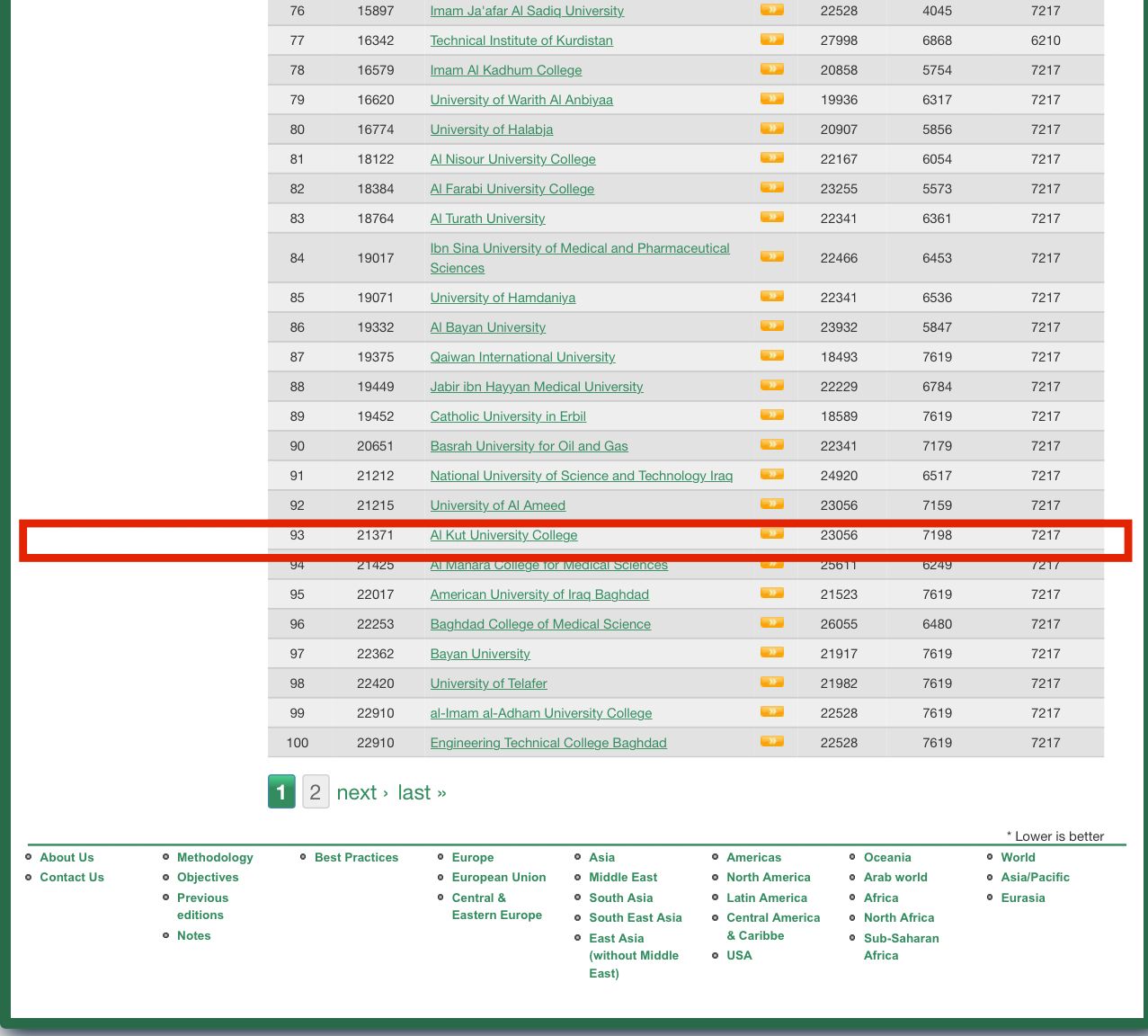Open Sub-Saharan Africa region link
This screenshot has height=1036, width=1148.
click(x=902, y=946)
